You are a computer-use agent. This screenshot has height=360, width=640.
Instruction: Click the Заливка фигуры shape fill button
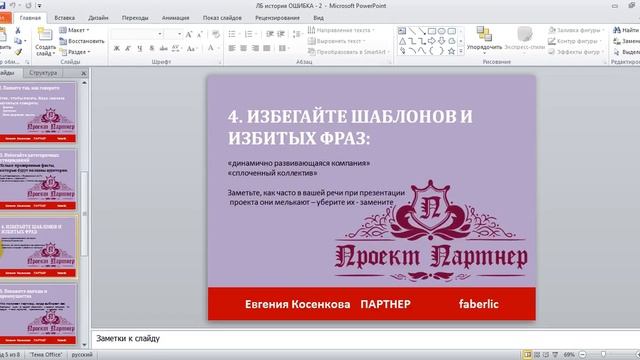point(576,30)
